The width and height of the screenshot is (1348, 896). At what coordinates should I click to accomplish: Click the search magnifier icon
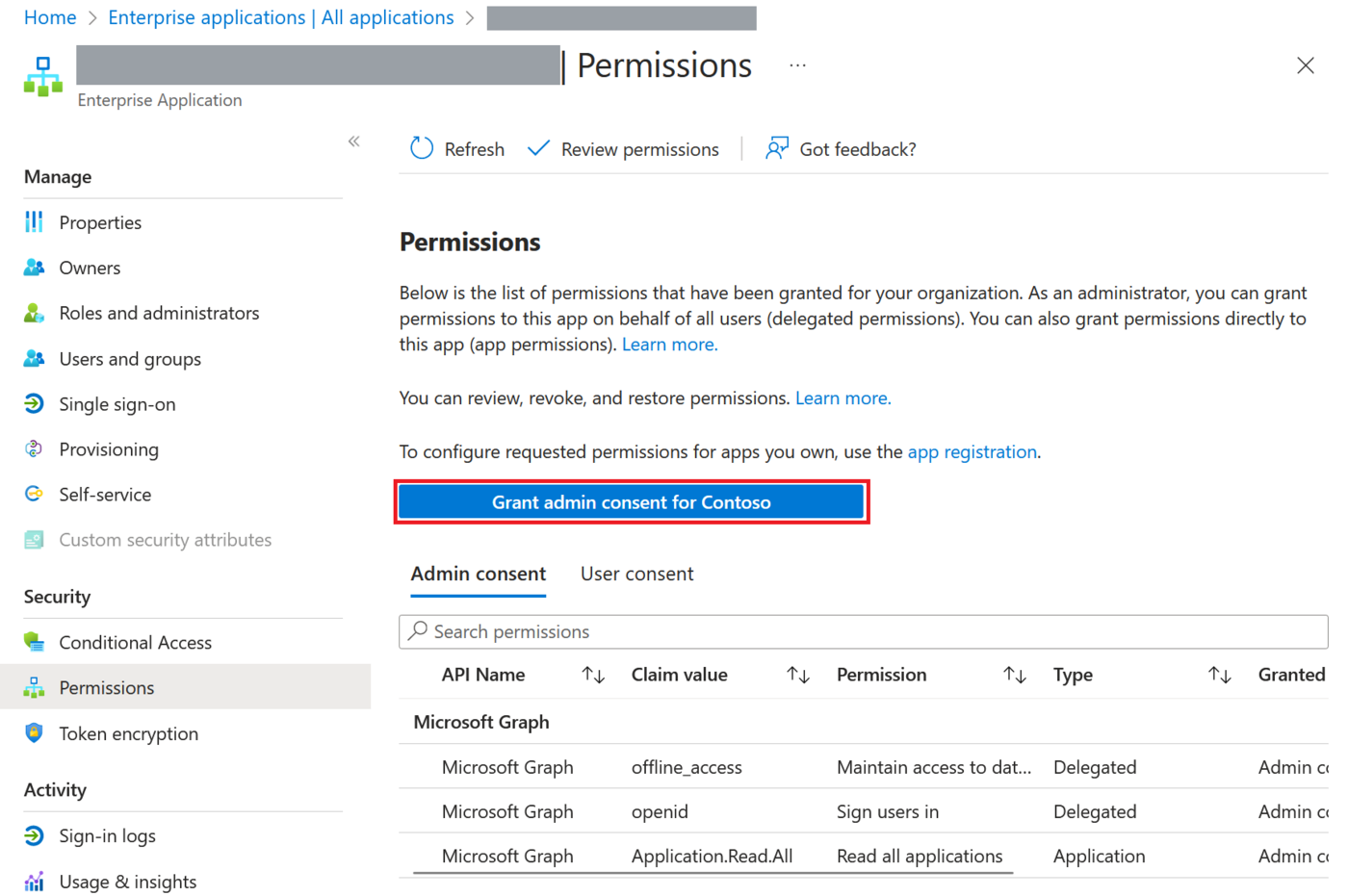click(418, 631)
